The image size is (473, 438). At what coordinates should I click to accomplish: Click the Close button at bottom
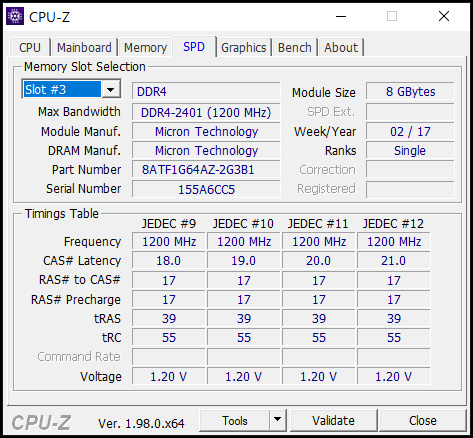(x=423, y=420)
